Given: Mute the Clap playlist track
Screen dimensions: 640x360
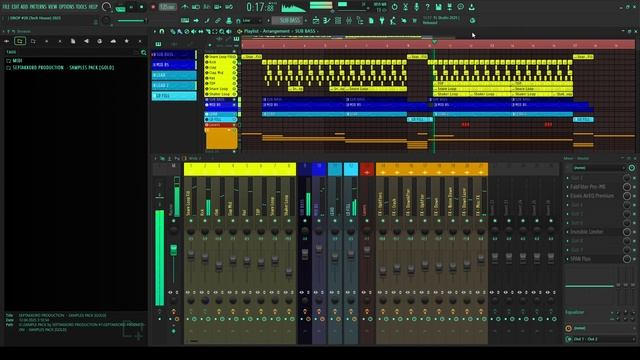Looking at the screenshot, I should coord(234,67).
